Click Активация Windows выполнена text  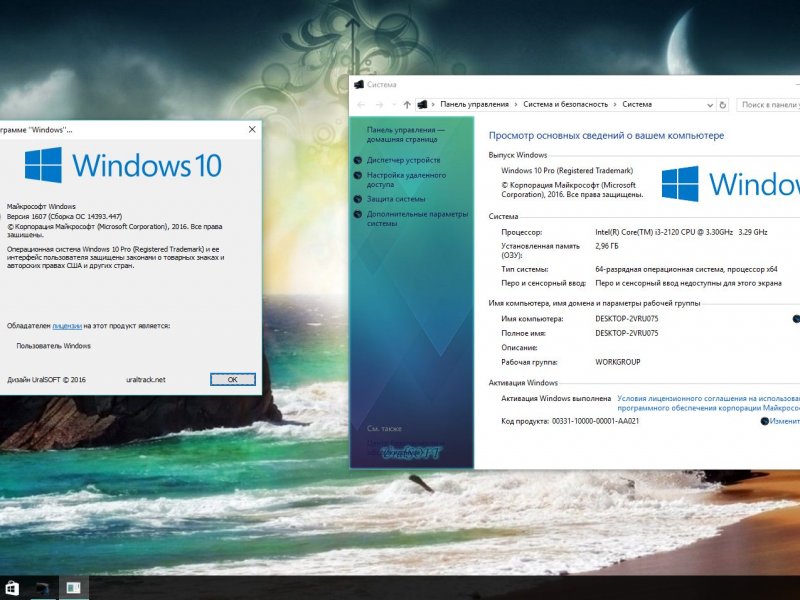(x=556, y=398)
